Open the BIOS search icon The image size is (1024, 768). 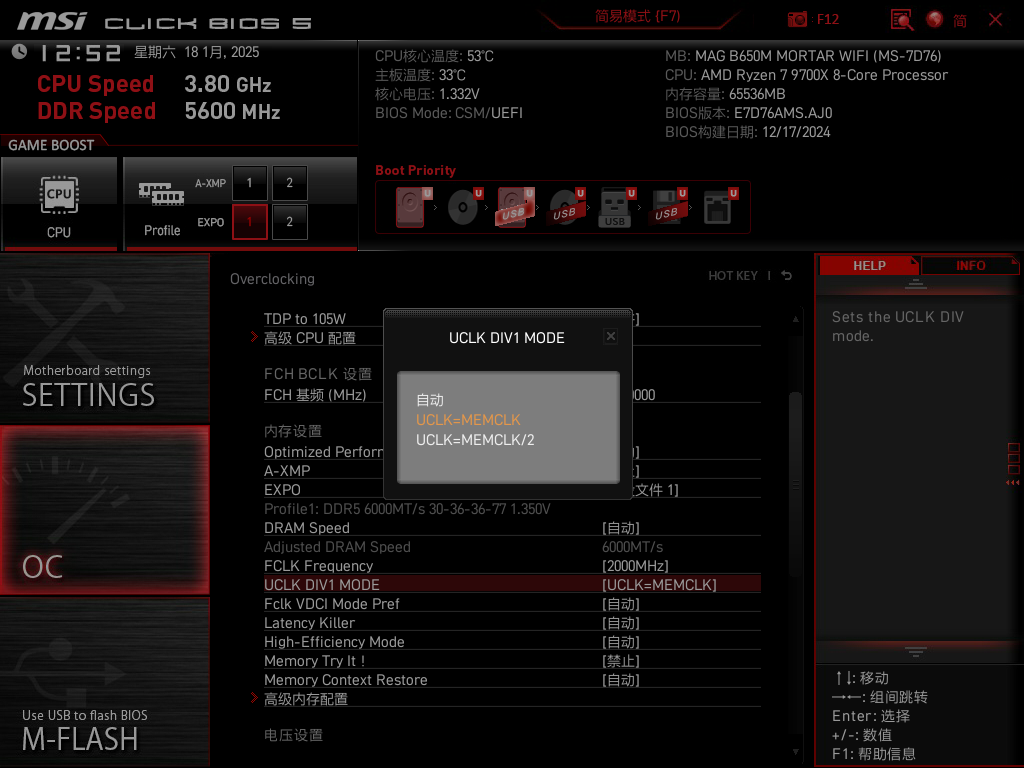click(901, 19)
